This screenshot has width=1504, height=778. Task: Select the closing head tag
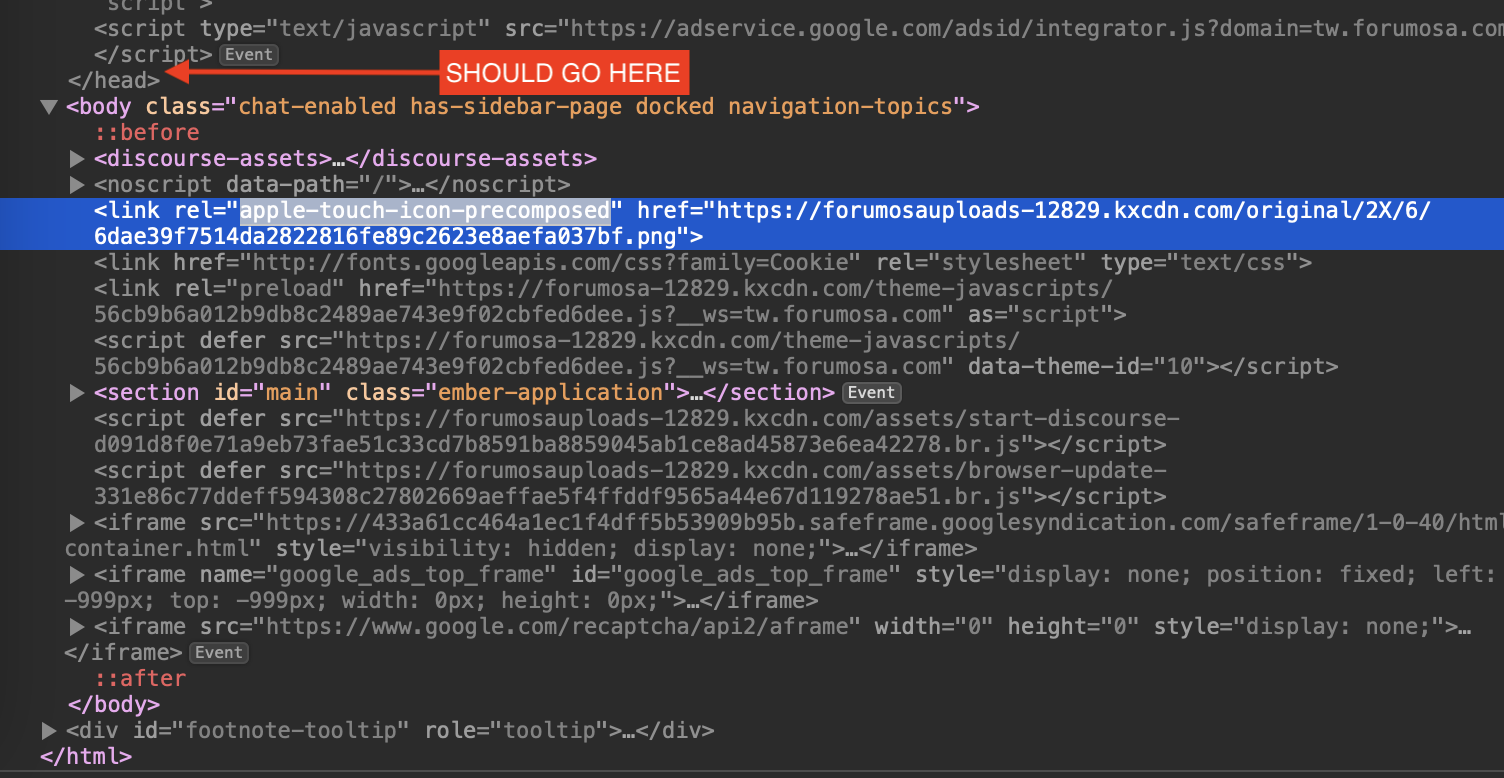pyautogui.click(x=113, y=80)
